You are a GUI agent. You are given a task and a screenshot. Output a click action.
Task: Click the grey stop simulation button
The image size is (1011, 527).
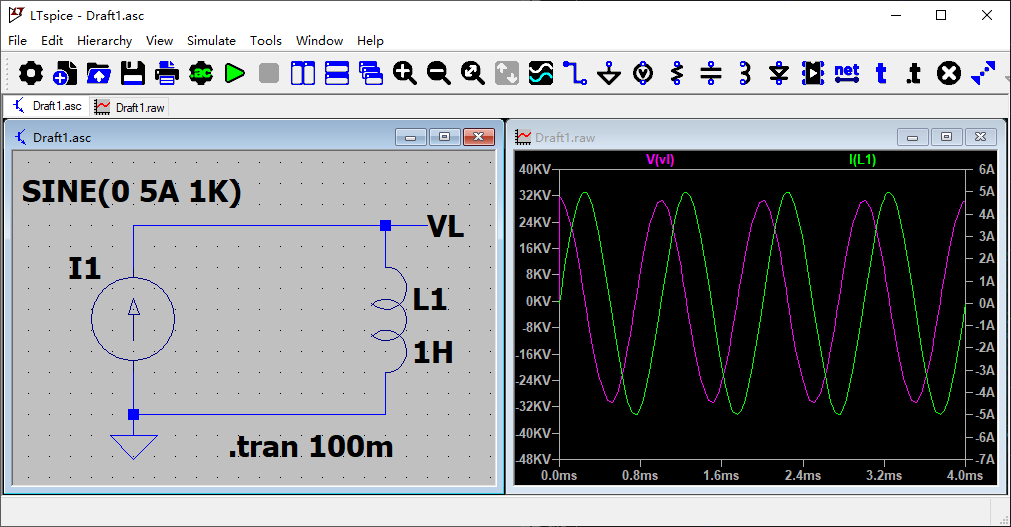[269, 73]
